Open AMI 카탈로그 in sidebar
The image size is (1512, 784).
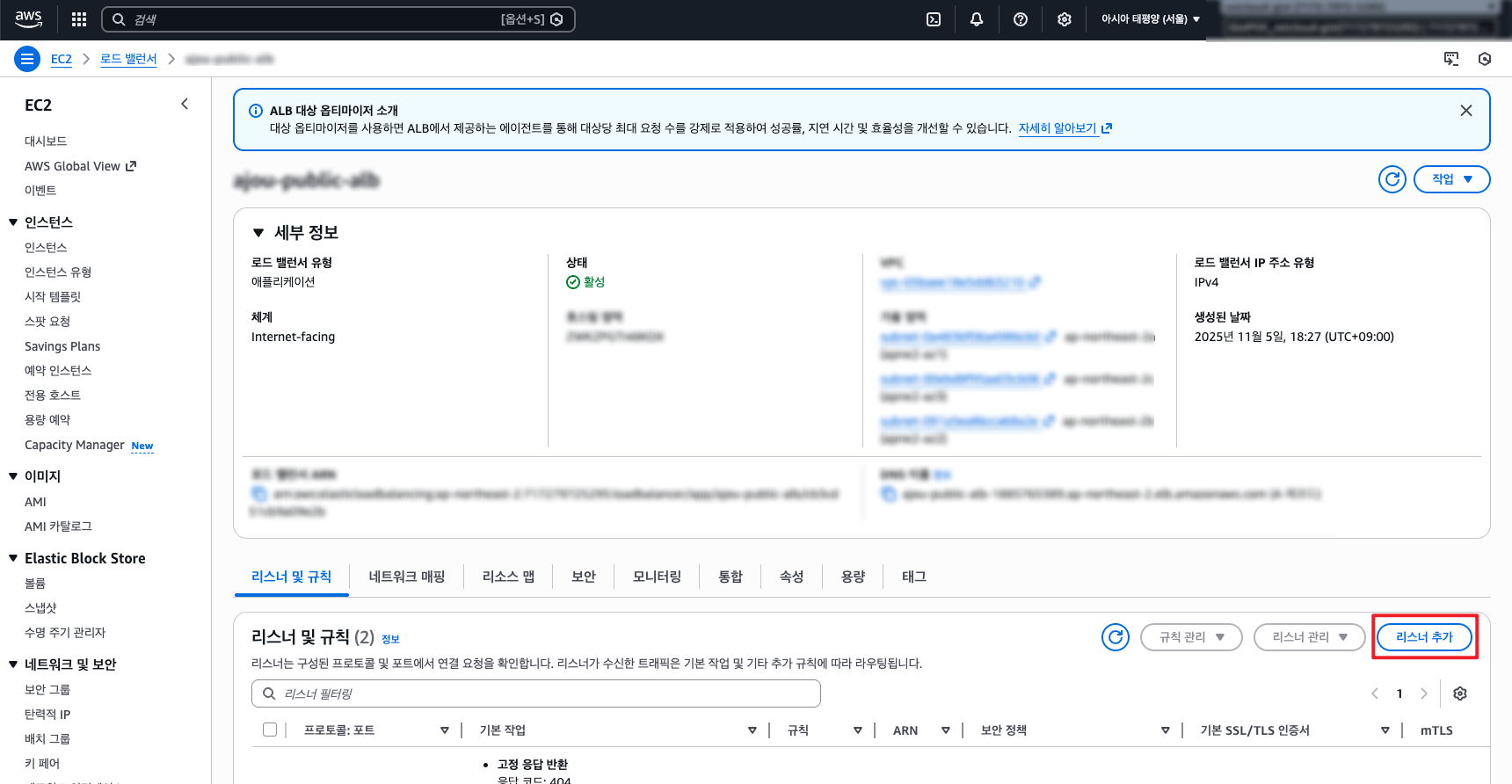(58, 526)
